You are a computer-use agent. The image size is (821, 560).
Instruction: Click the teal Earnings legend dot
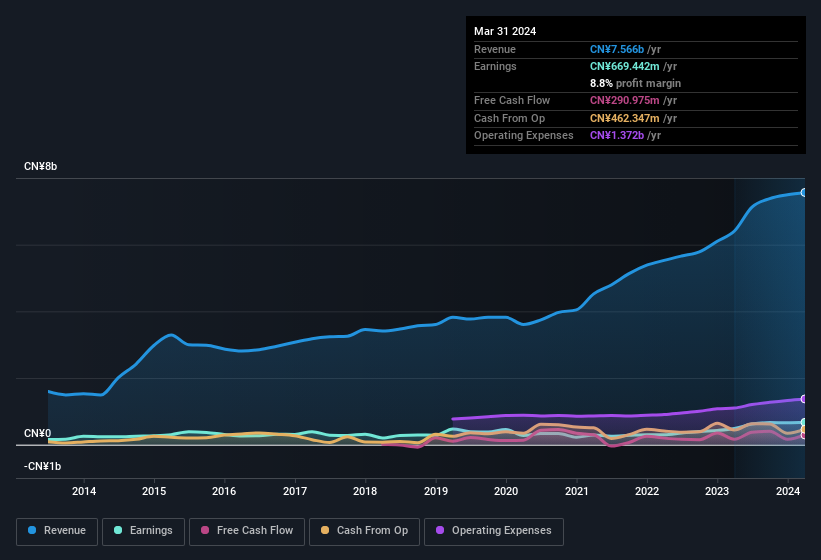tap(119, 531)
